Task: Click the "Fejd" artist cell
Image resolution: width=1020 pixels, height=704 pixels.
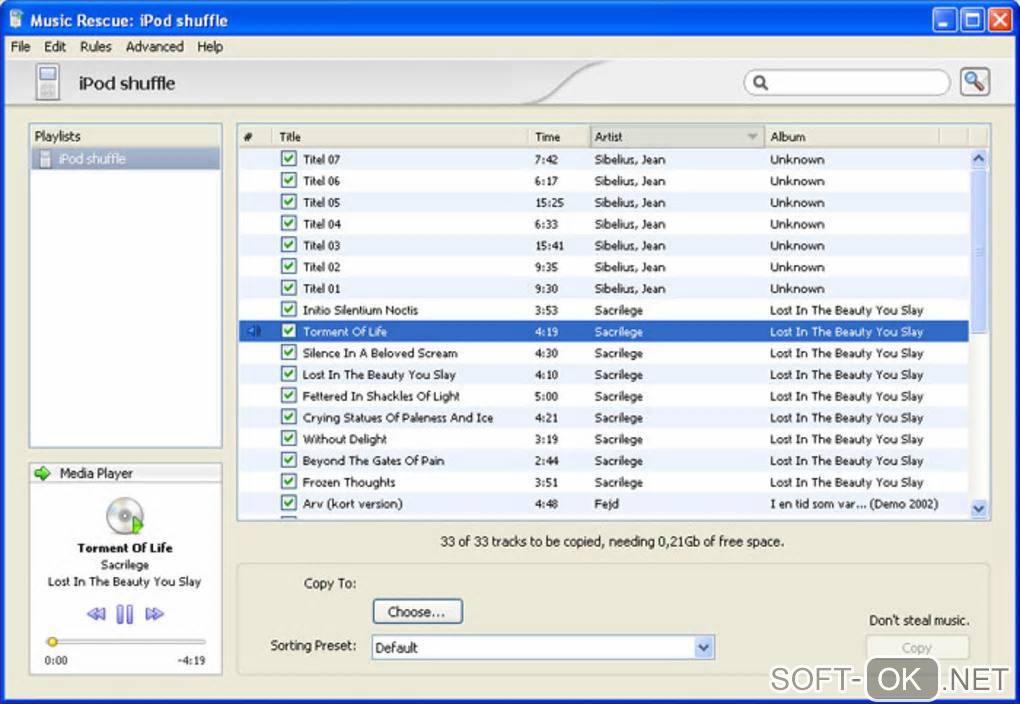Action: (606, 504)
